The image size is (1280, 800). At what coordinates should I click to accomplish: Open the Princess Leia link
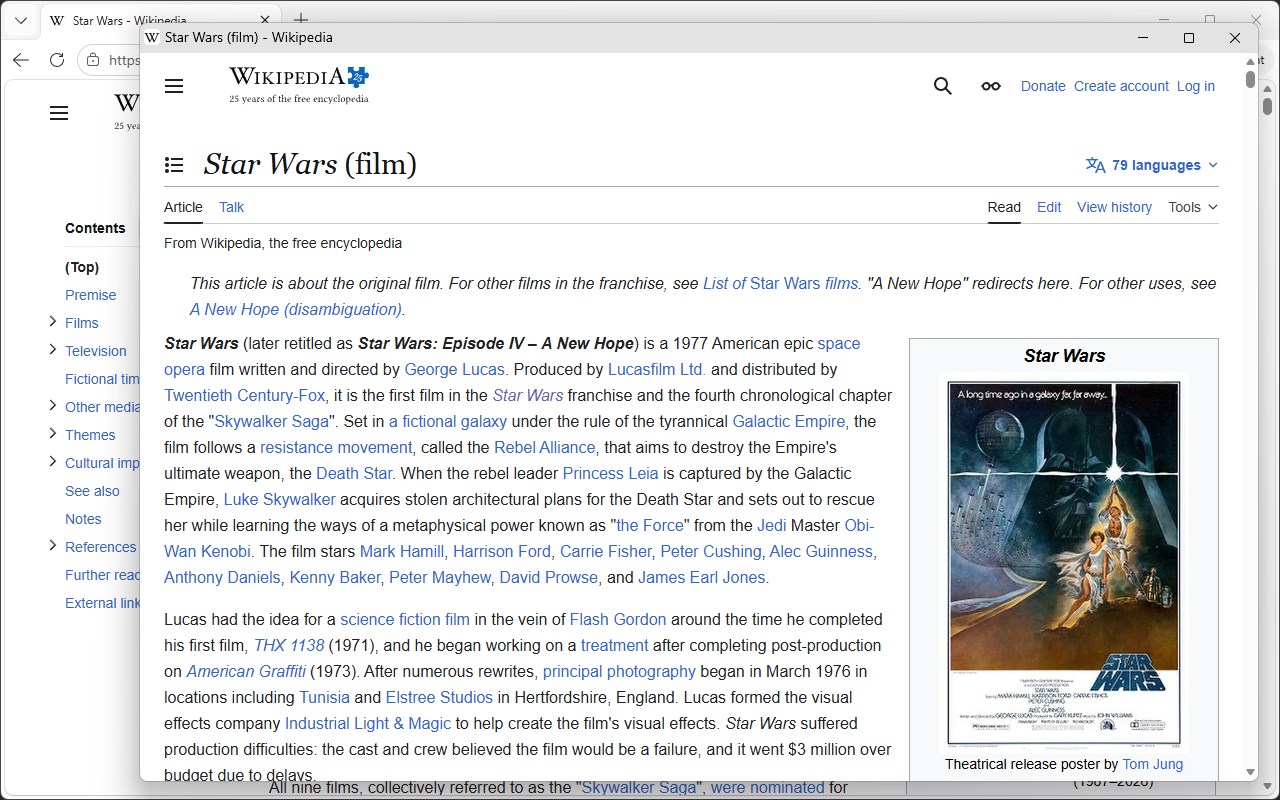pos(611,473)
